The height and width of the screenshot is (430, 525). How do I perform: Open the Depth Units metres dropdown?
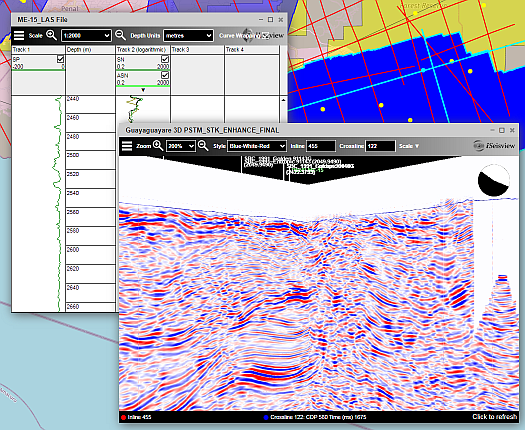pyautogui.click(x=188, y=35)
